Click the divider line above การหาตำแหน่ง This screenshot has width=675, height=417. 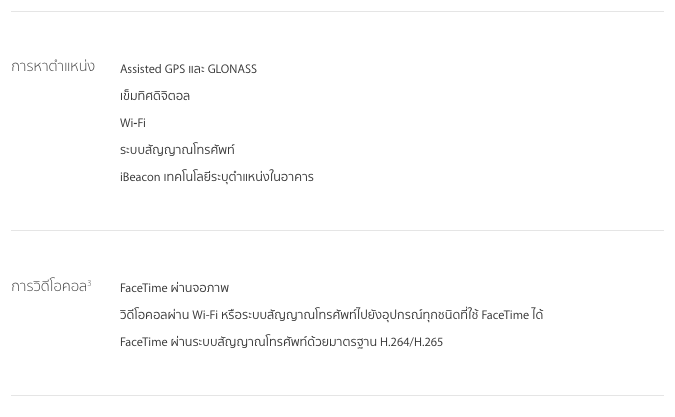point(337,12)
